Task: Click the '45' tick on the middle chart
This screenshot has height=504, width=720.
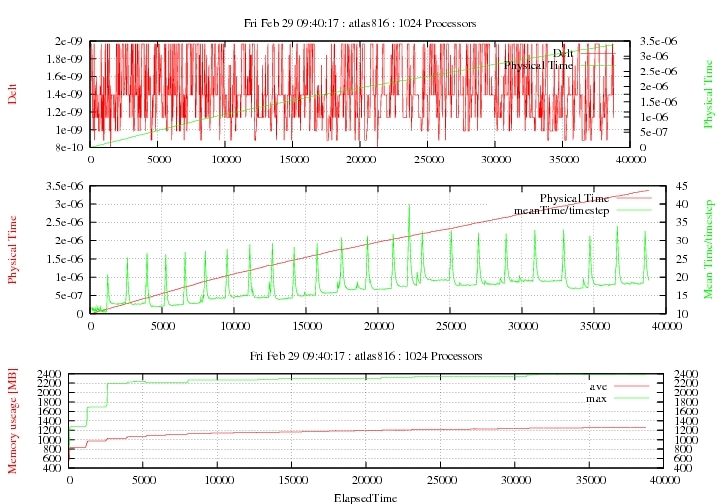Action: 681,186
